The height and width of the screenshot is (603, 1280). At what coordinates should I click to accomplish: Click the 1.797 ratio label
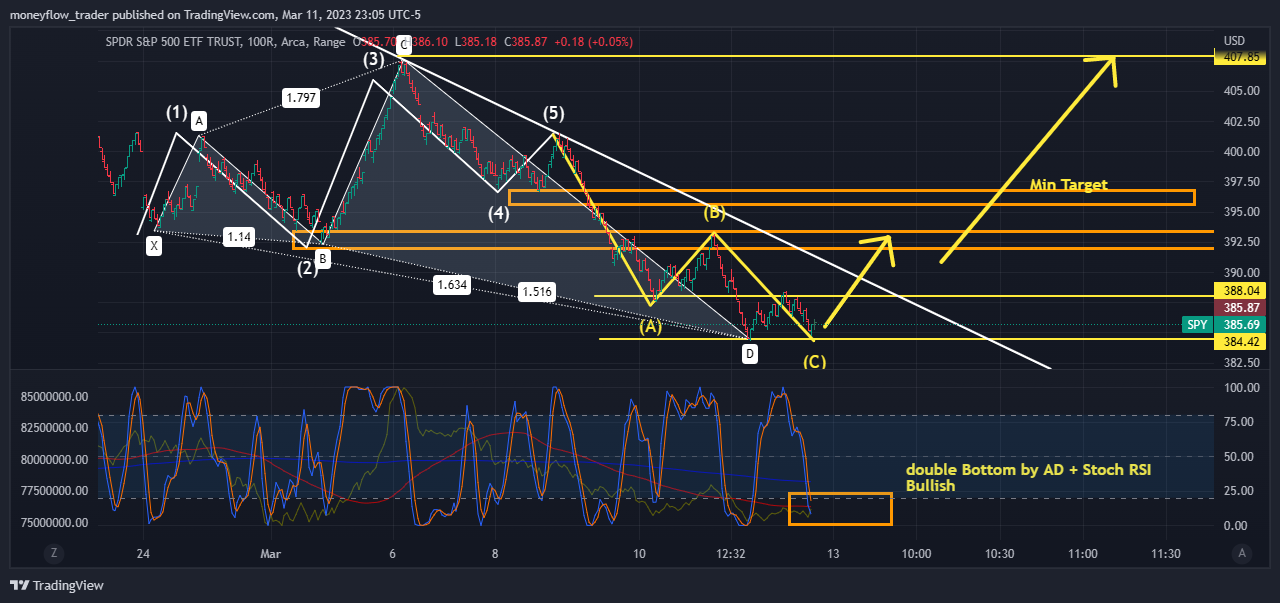pos(300,98)
